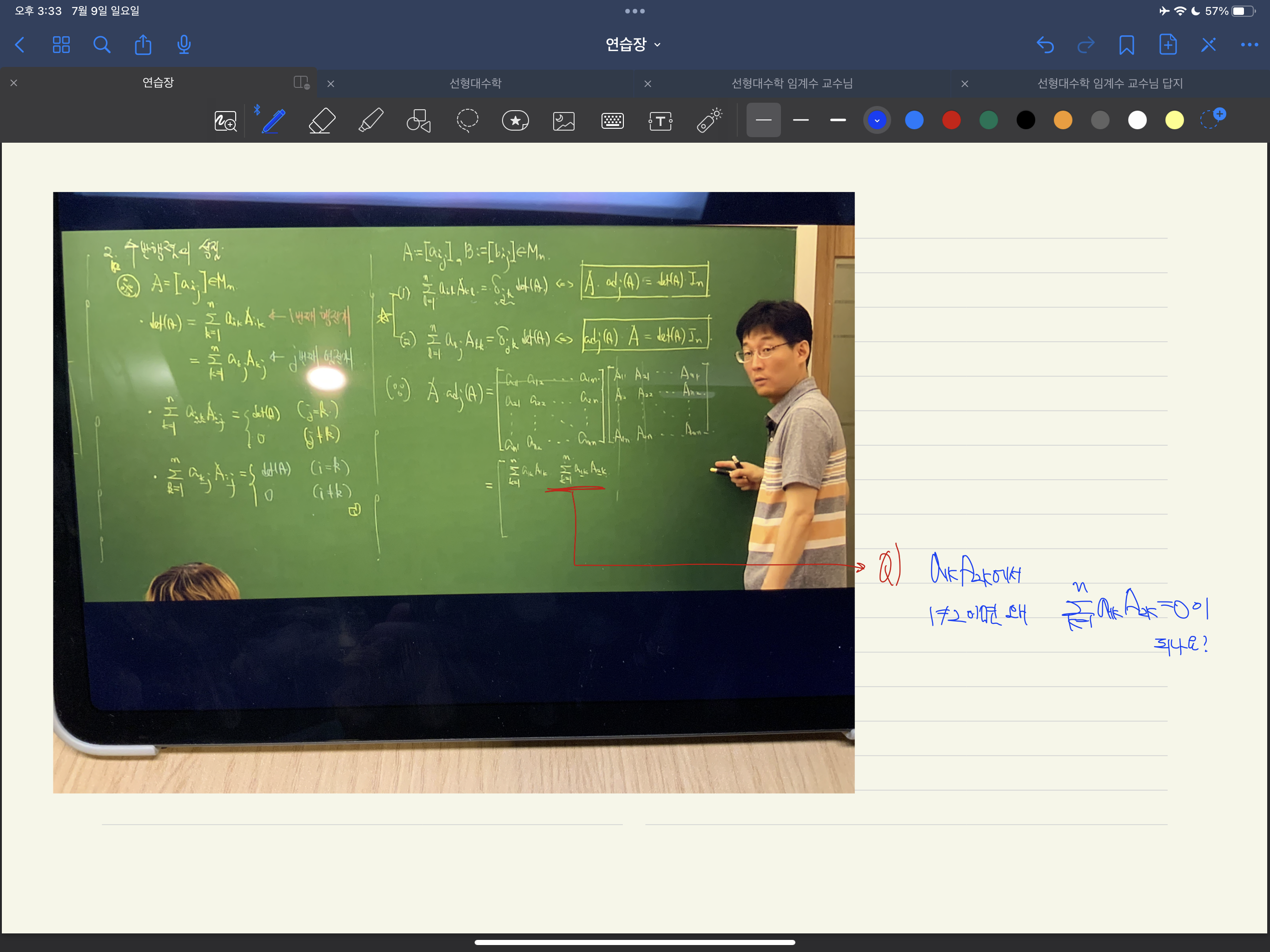Image resolution: width=1270 pixels, height=952 pixels.
Task: Switch to the 선형대수학 임계수 교수님 답지 tab
Action: click(1110, 83)
